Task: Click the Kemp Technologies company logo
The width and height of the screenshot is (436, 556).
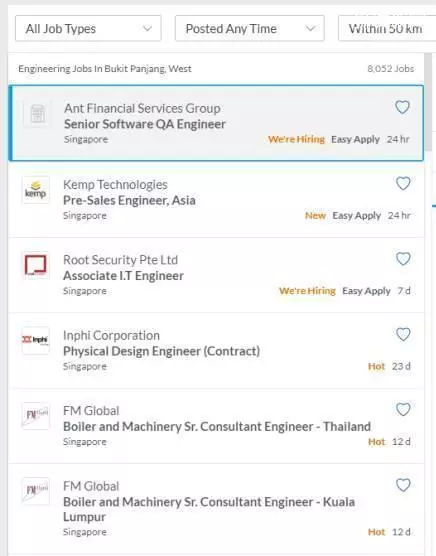Action: tap(35, 190)
